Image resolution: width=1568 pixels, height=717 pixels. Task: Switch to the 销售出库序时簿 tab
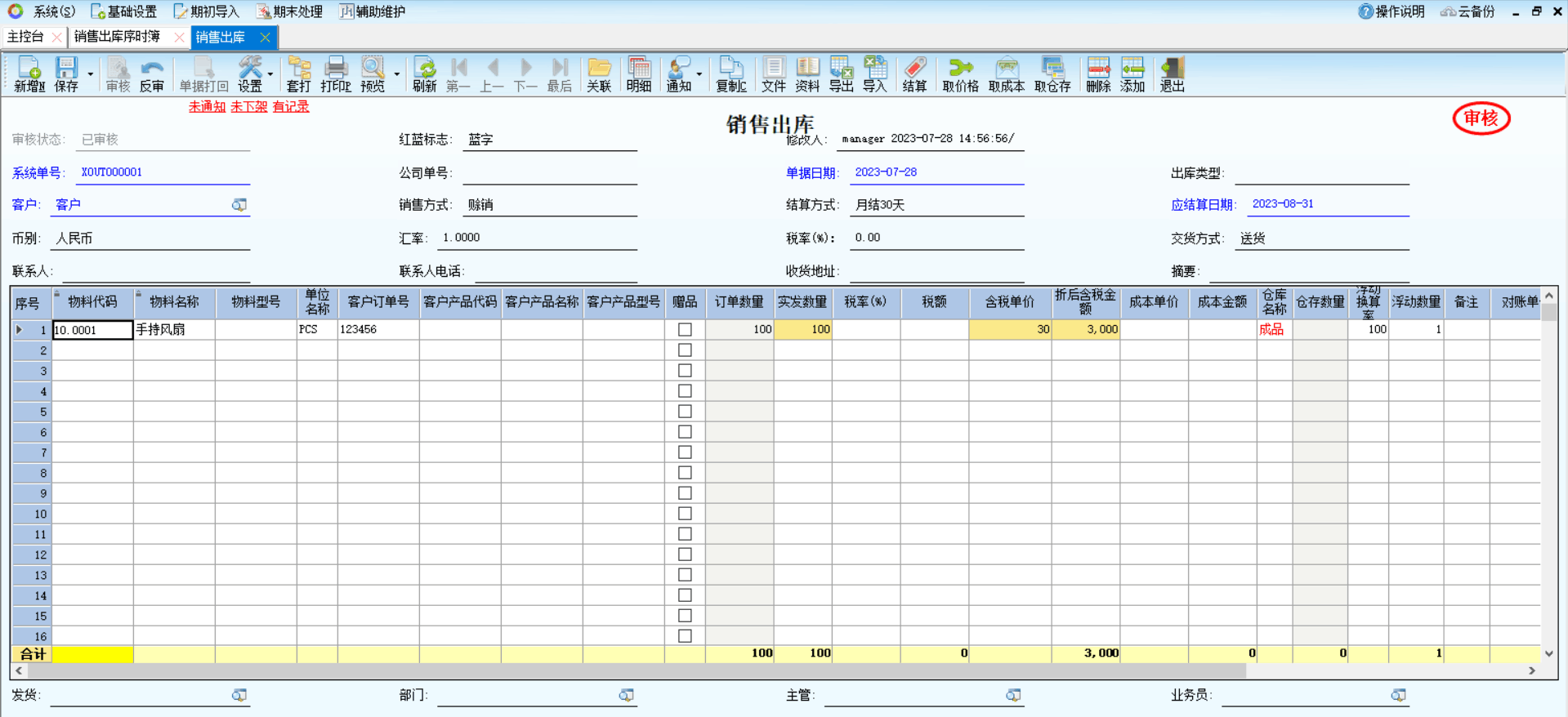point(117,37)
